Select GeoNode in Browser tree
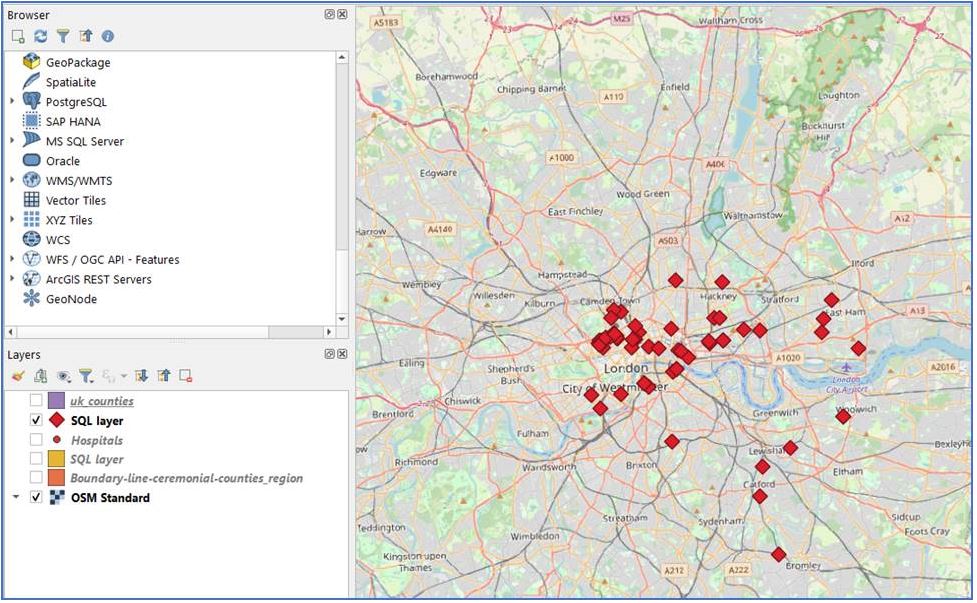Screen dimensions: 977x603 coord(71,299)
